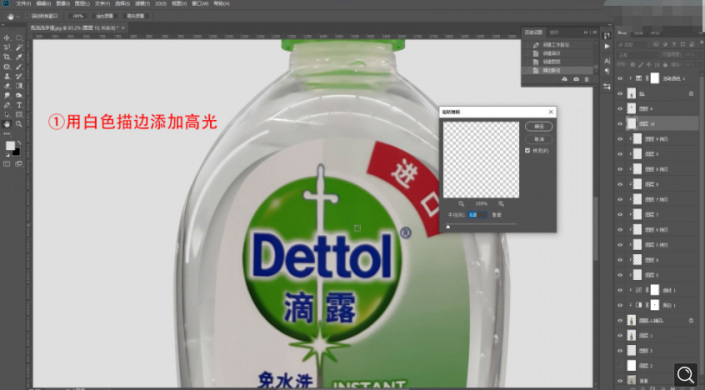Select the Crop tool

click(x=7, y=57)
